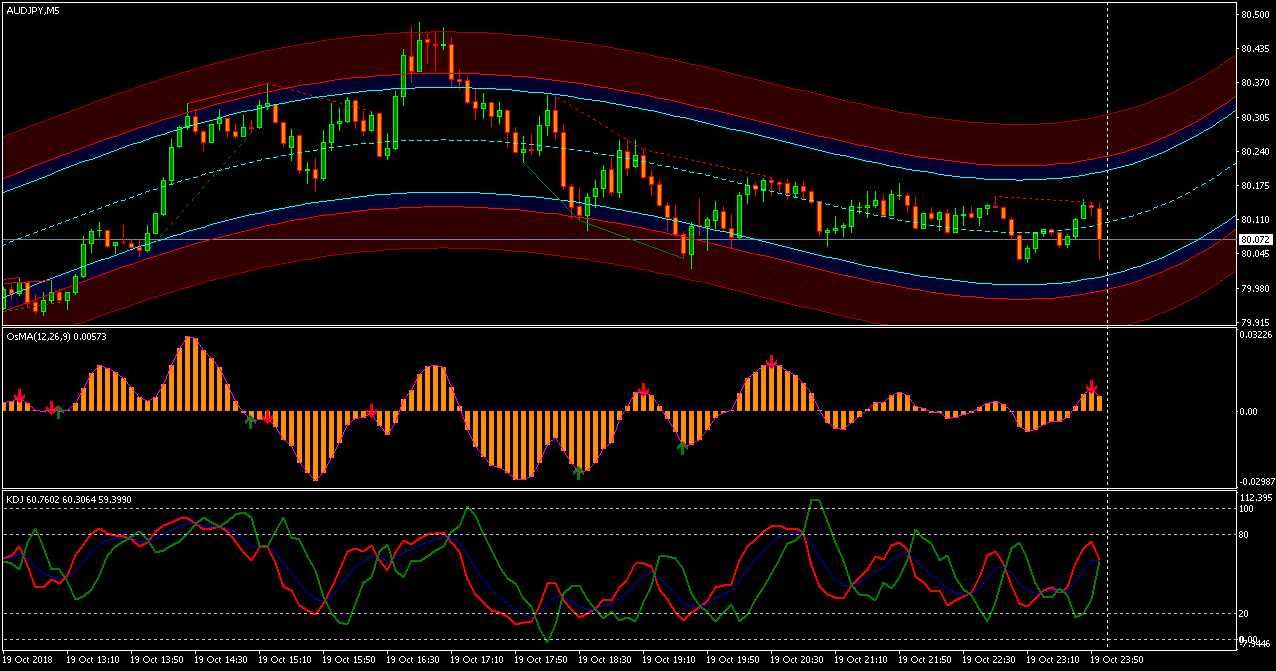Viewport: 1276px width, 671px height.
Task: Click the 19 Oct 17:50 time label
Action: [541, 660]
